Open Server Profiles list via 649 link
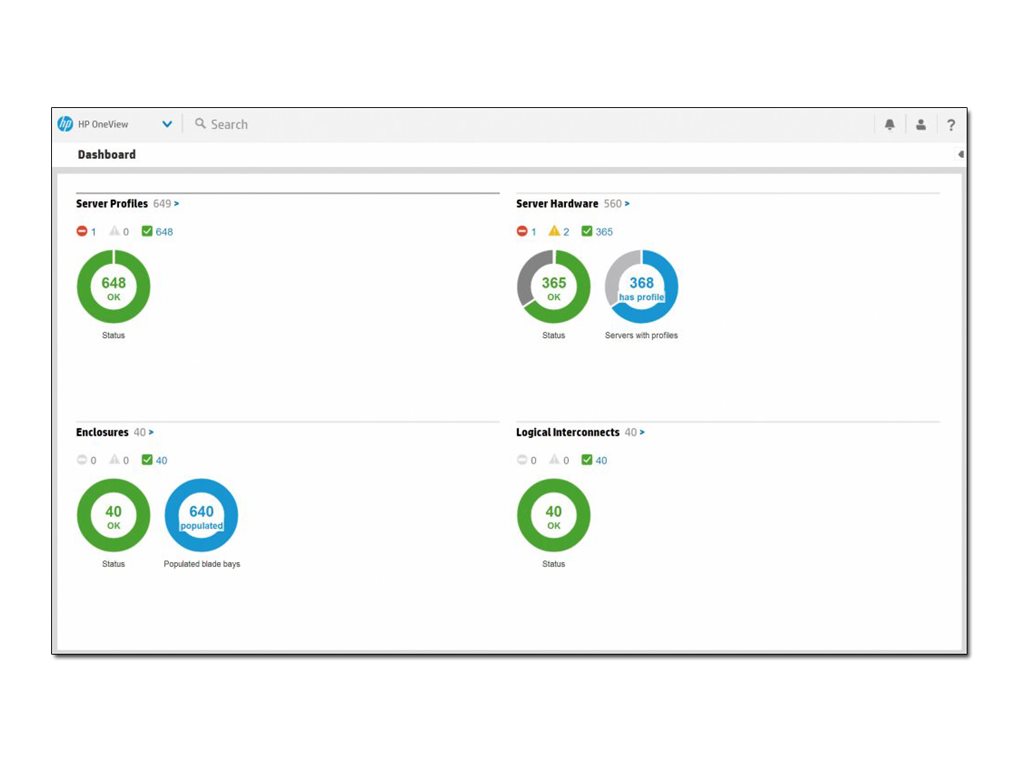Image resolution: width=1024 pixels, height=768 pixels. 164,203
